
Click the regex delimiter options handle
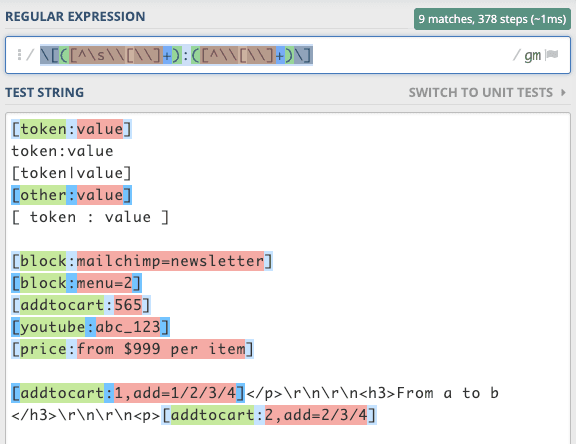[19, 55]
